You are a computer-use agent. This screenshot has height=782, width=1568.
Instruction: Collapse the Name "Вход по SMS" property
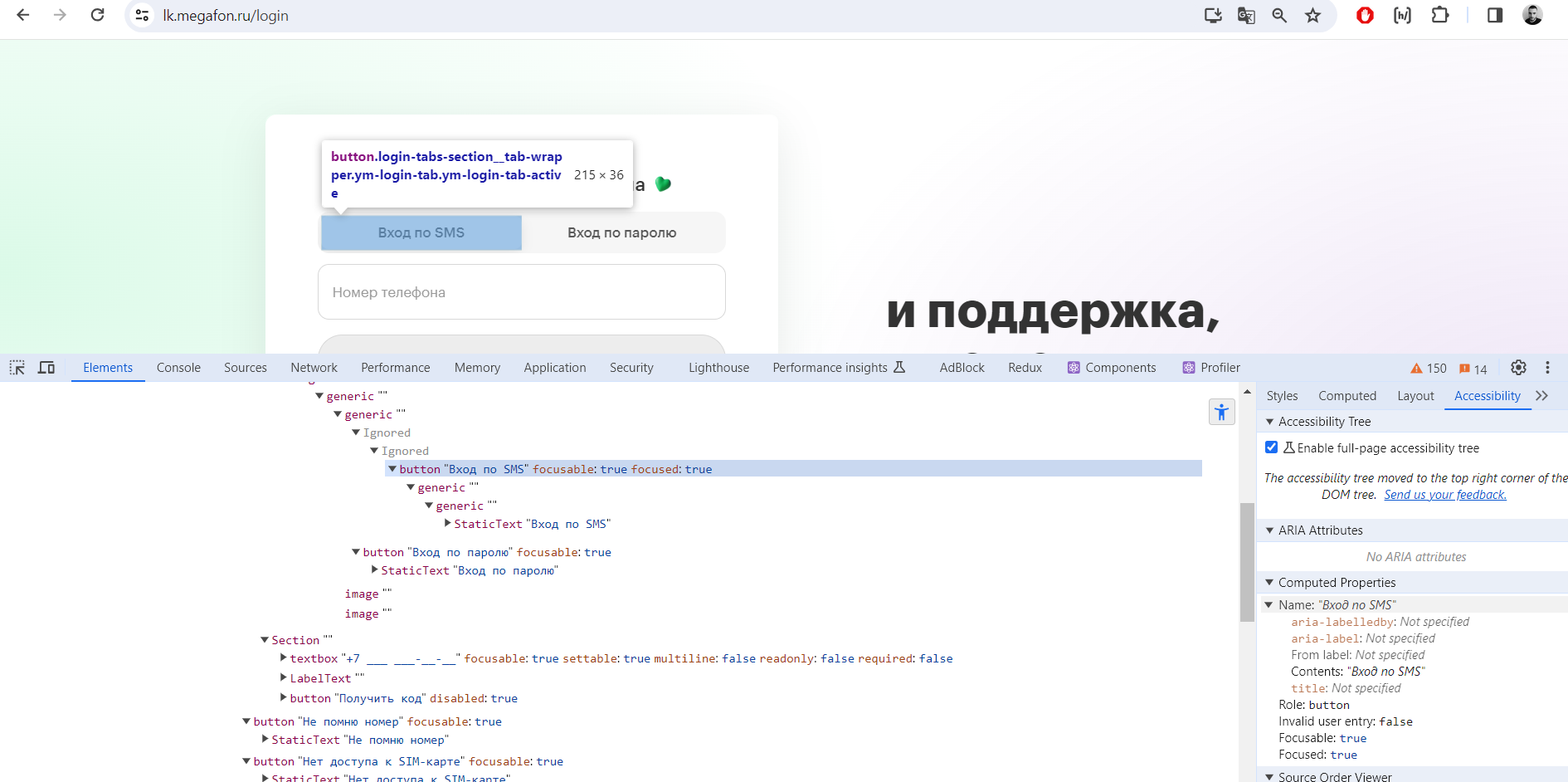pos(1269,605)
